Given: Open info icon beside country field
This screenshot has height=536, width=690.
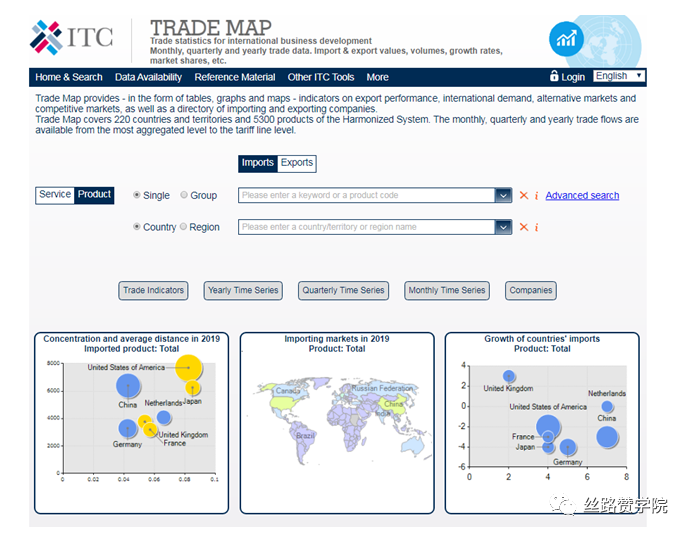Looking at the screenshot, I should pyautogui.click(x=536, y=227).
